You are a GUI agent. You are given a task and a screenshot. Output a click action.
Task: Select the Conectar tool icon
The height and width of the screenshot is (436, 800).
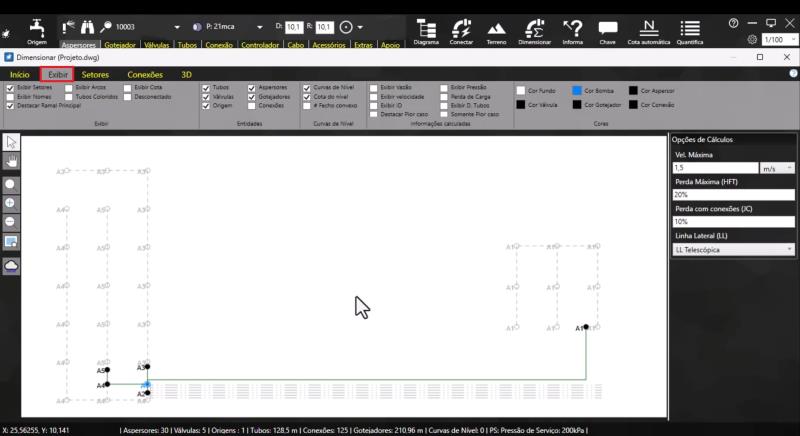[x=461, y=29]
